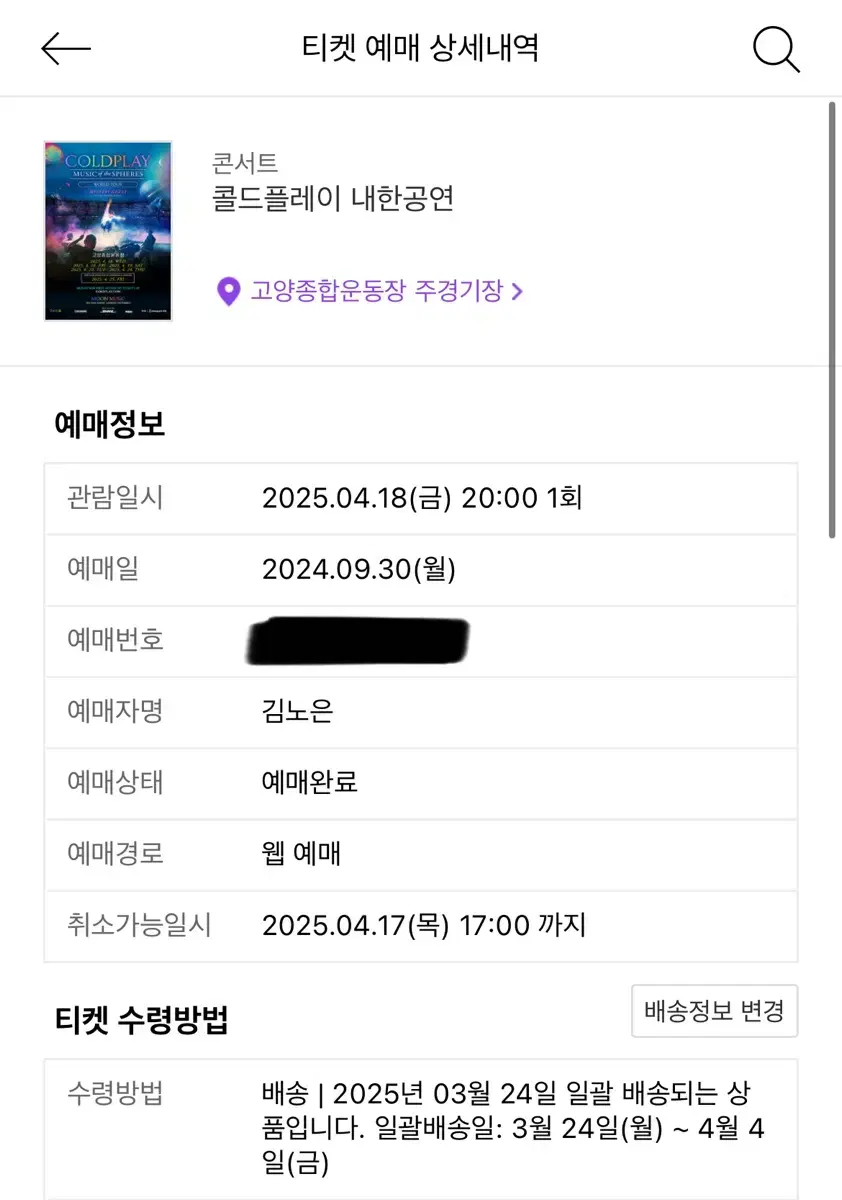Image resolution: width=842 pixels, height=1200 pixels.
Task: Tap the 취소가능일시 deadline row
Action: (421, 926)
